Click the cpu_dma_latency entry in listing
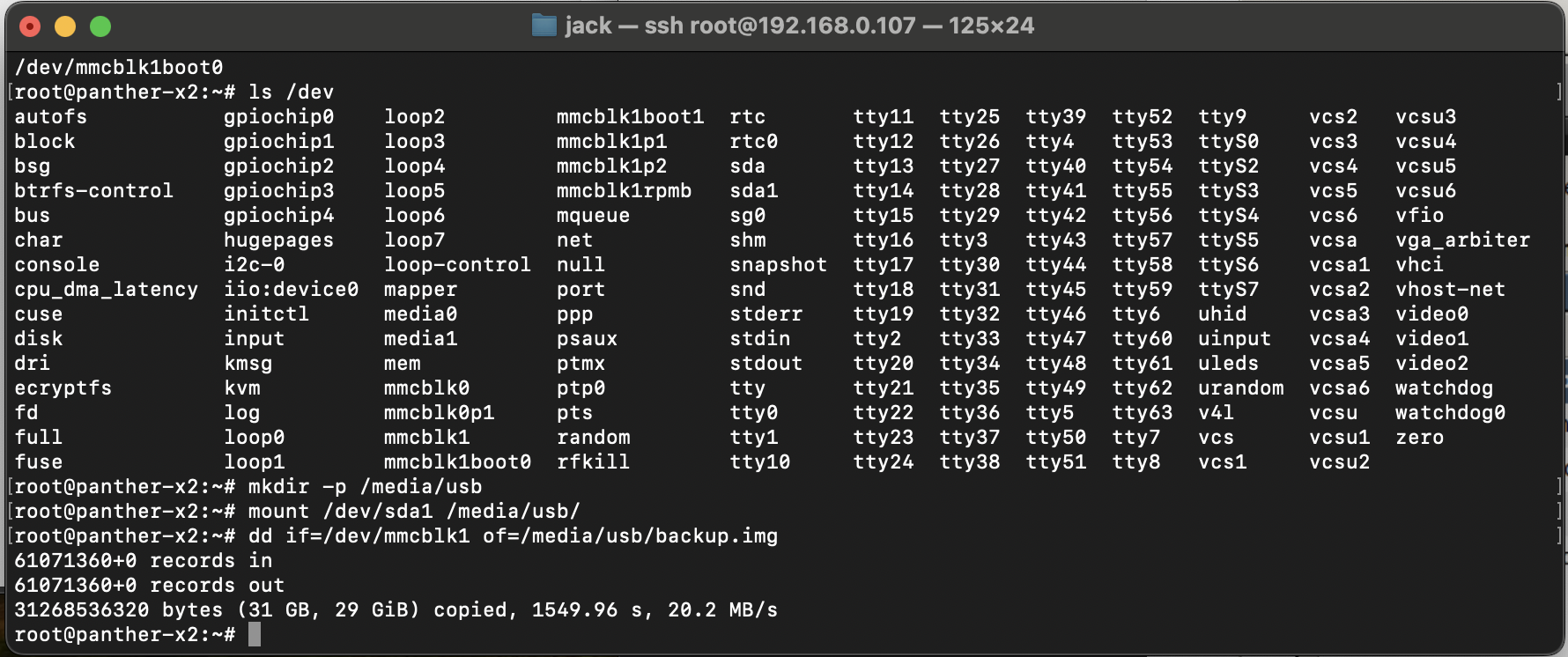 pyautogui.click(x=106, y=289)
